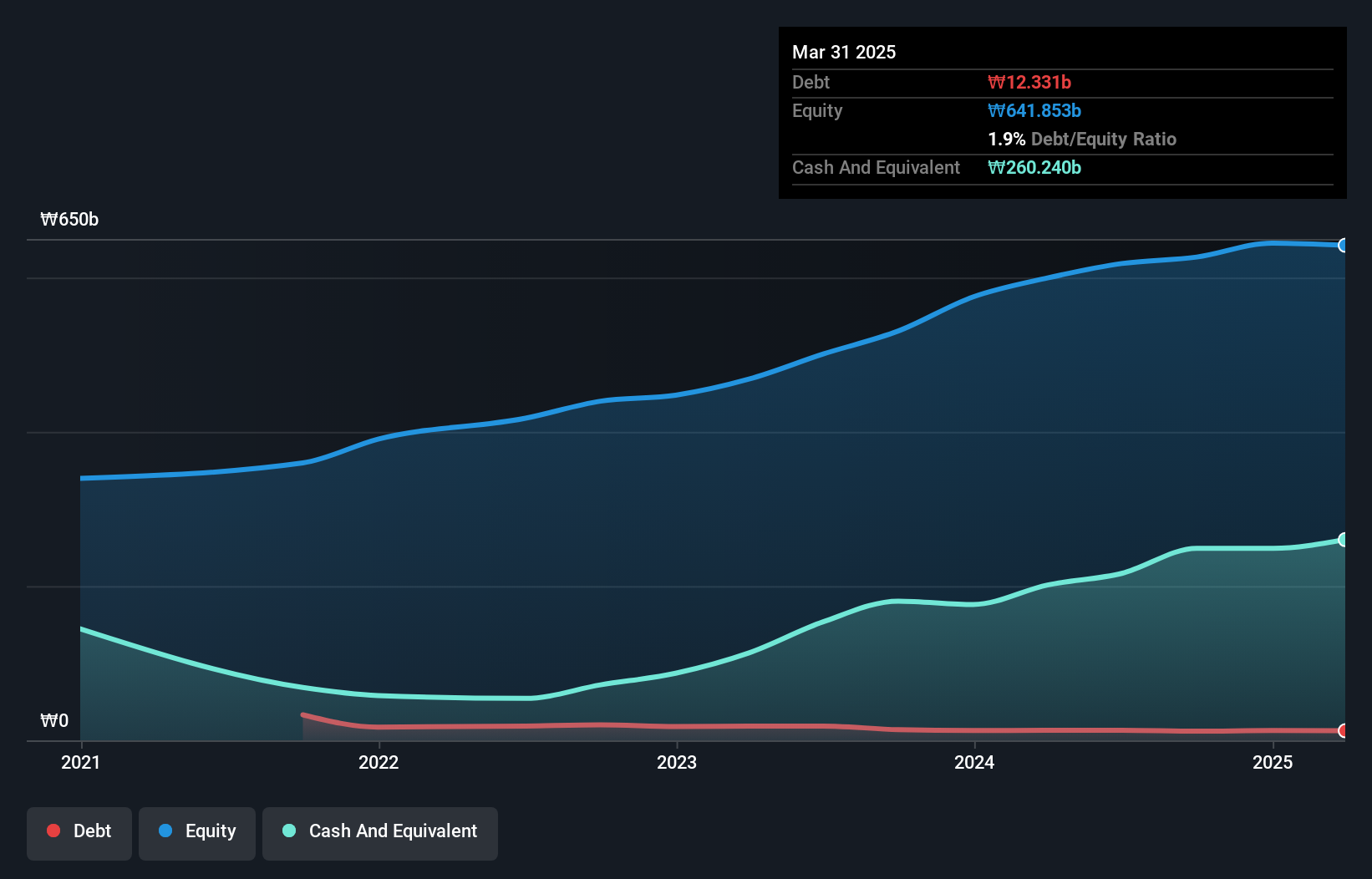Click the blue Equity legend dot

tap(165, 831)
